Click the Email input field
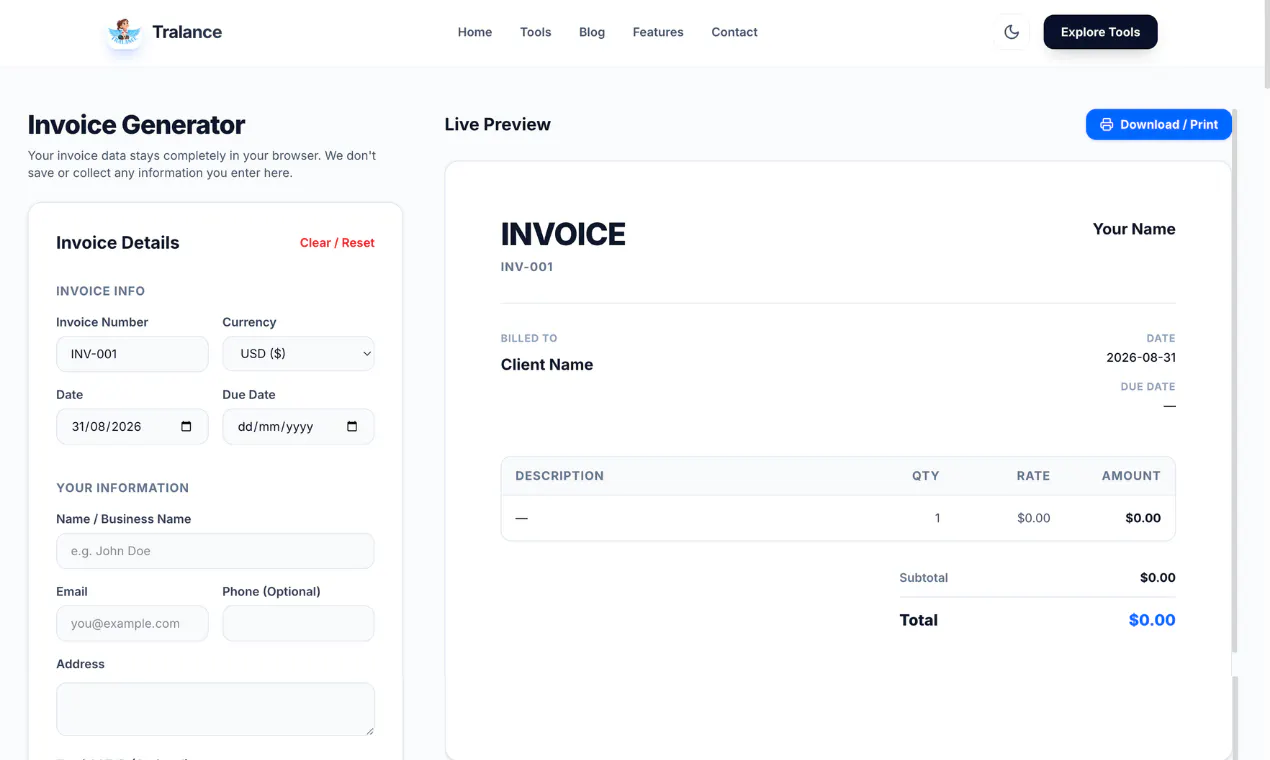 (132, 623)
